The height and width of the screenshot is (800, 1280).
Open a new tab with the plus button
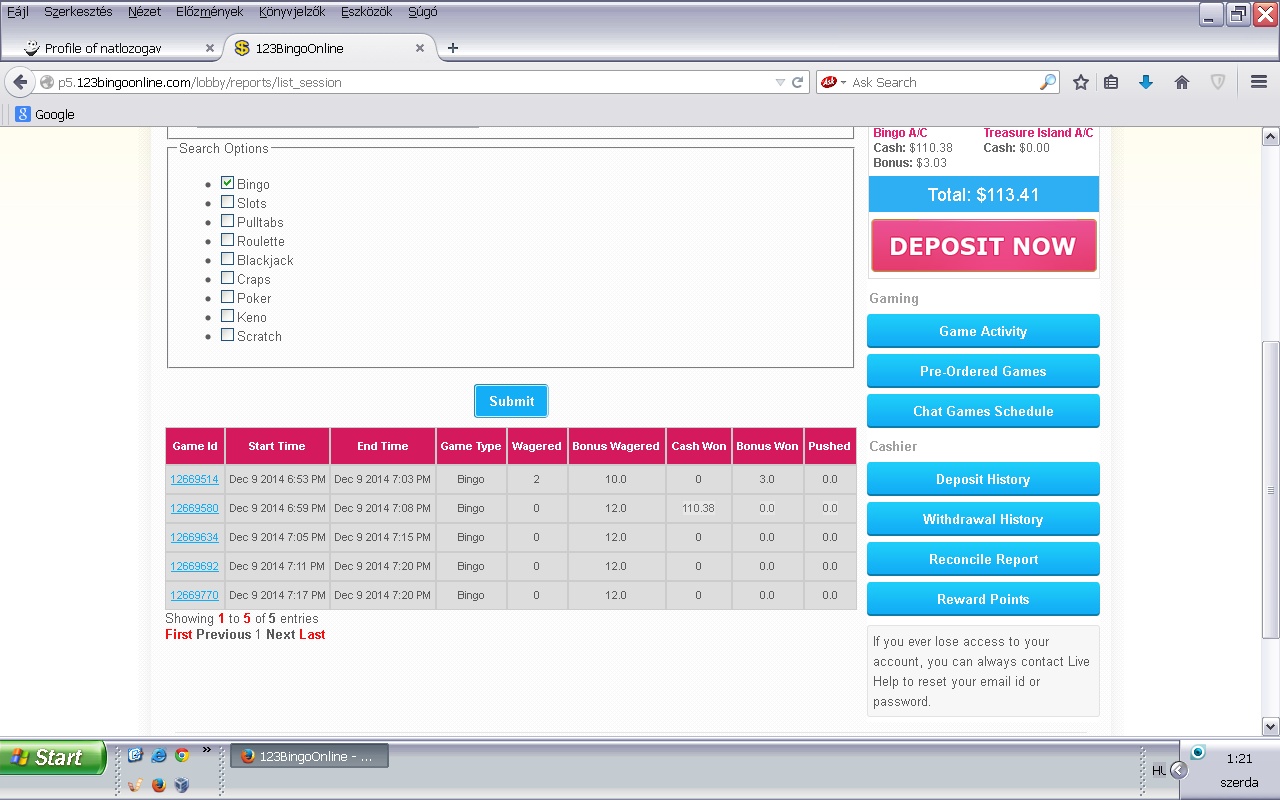point(453,48)
